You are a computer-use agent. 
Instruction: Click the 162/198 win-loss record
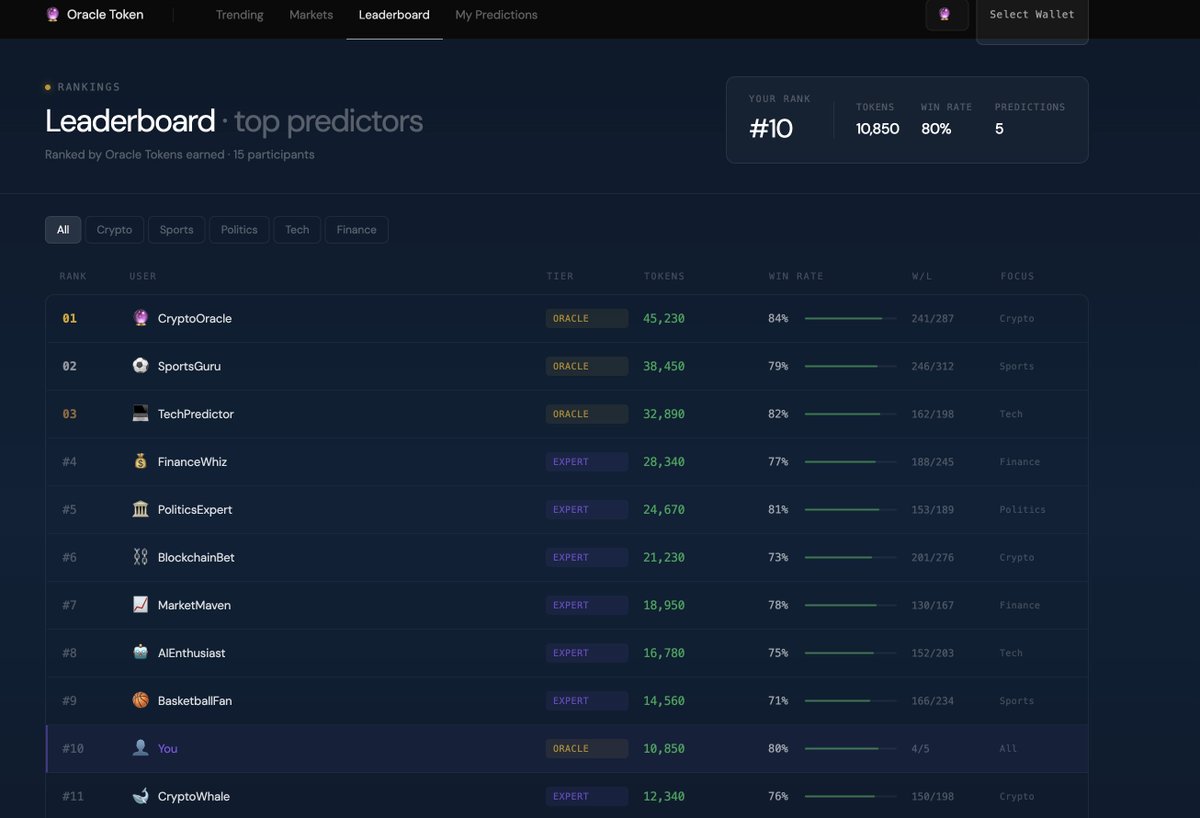point(933,414)
